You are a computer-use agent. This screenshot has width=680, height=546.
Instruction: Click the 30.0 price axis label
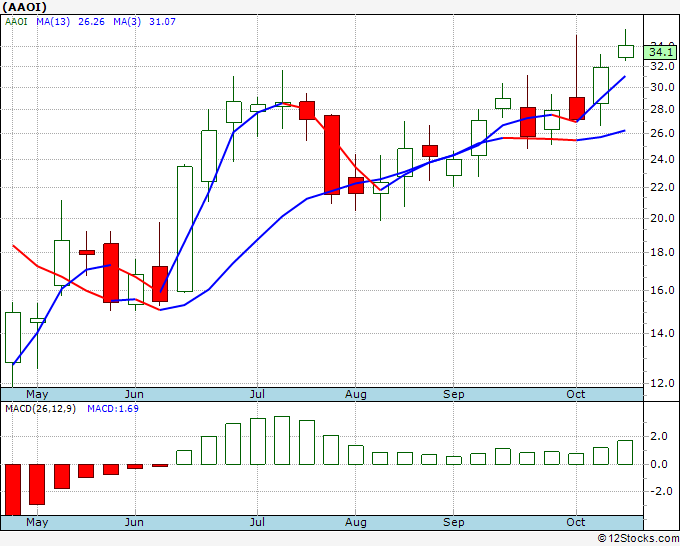(x=662, y=88)
